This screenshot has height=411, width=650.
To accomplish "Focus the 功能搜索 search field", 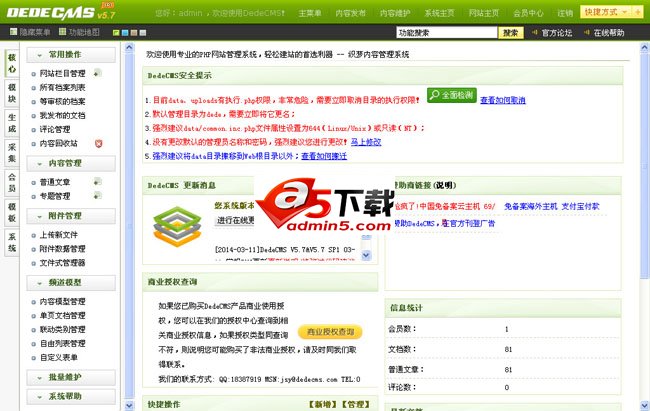I will [446, 32].
